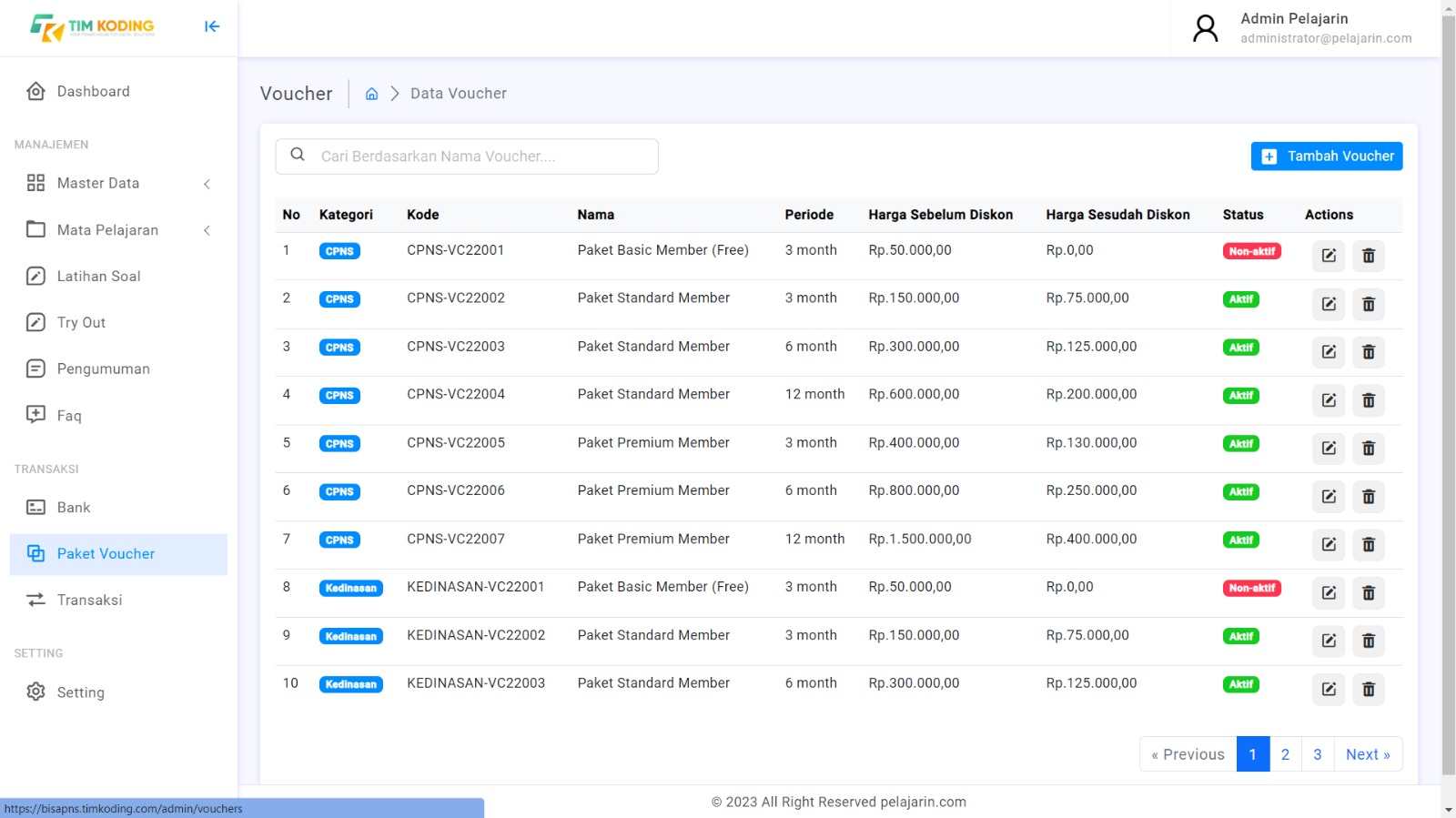Edit voucher CPNS-VC22001
Screen dimensions: 1456x818
click(x=1329, y=256)
